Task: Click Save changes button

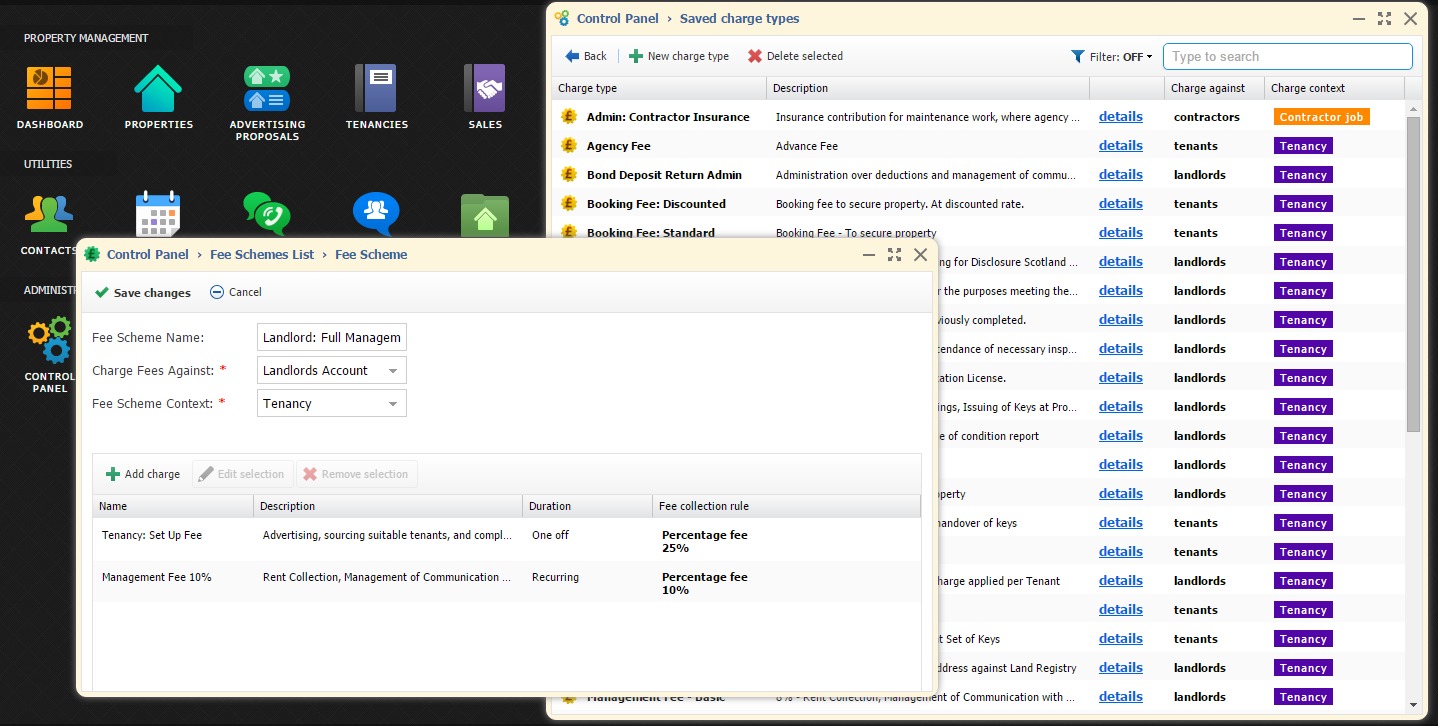Action: click(x=142, y=293)
